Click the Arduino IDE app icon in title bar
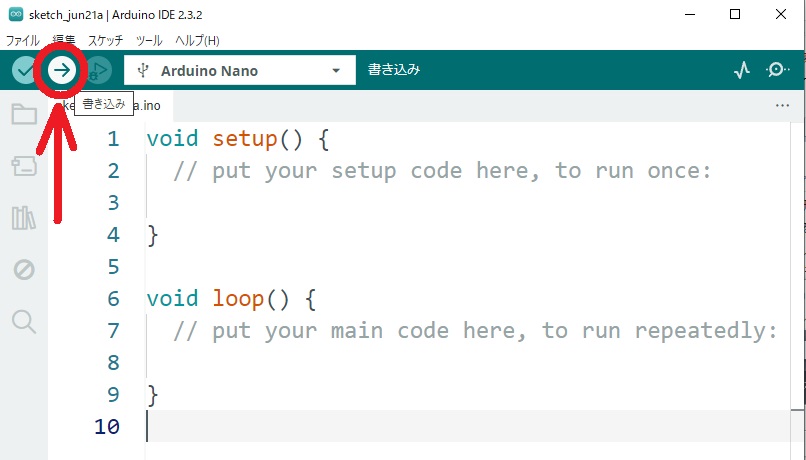The height and width of the screenshot is (460, 806). click(x=16, y=14)
